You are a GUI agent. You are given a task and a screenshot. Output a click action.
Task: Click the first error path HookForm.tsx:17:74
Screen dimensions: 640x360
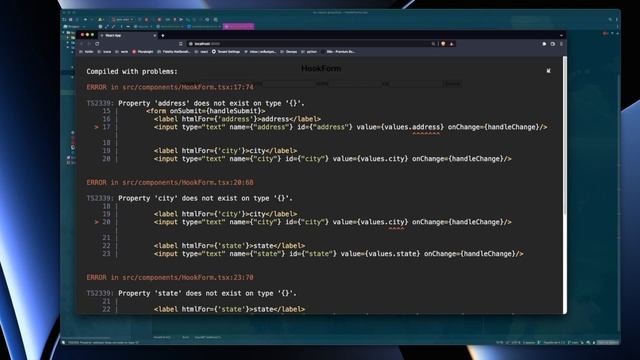(x=188, y=87)
